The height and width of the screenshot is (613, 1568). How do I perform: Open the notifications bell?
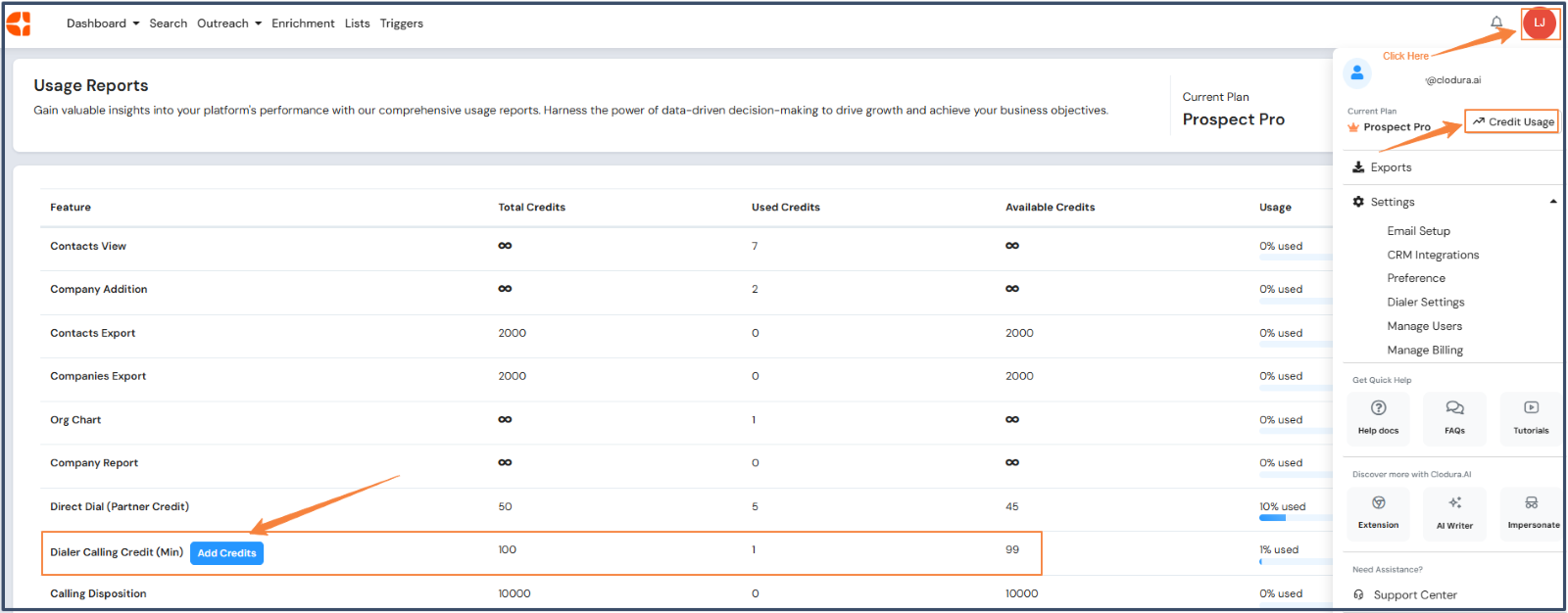1496,23
